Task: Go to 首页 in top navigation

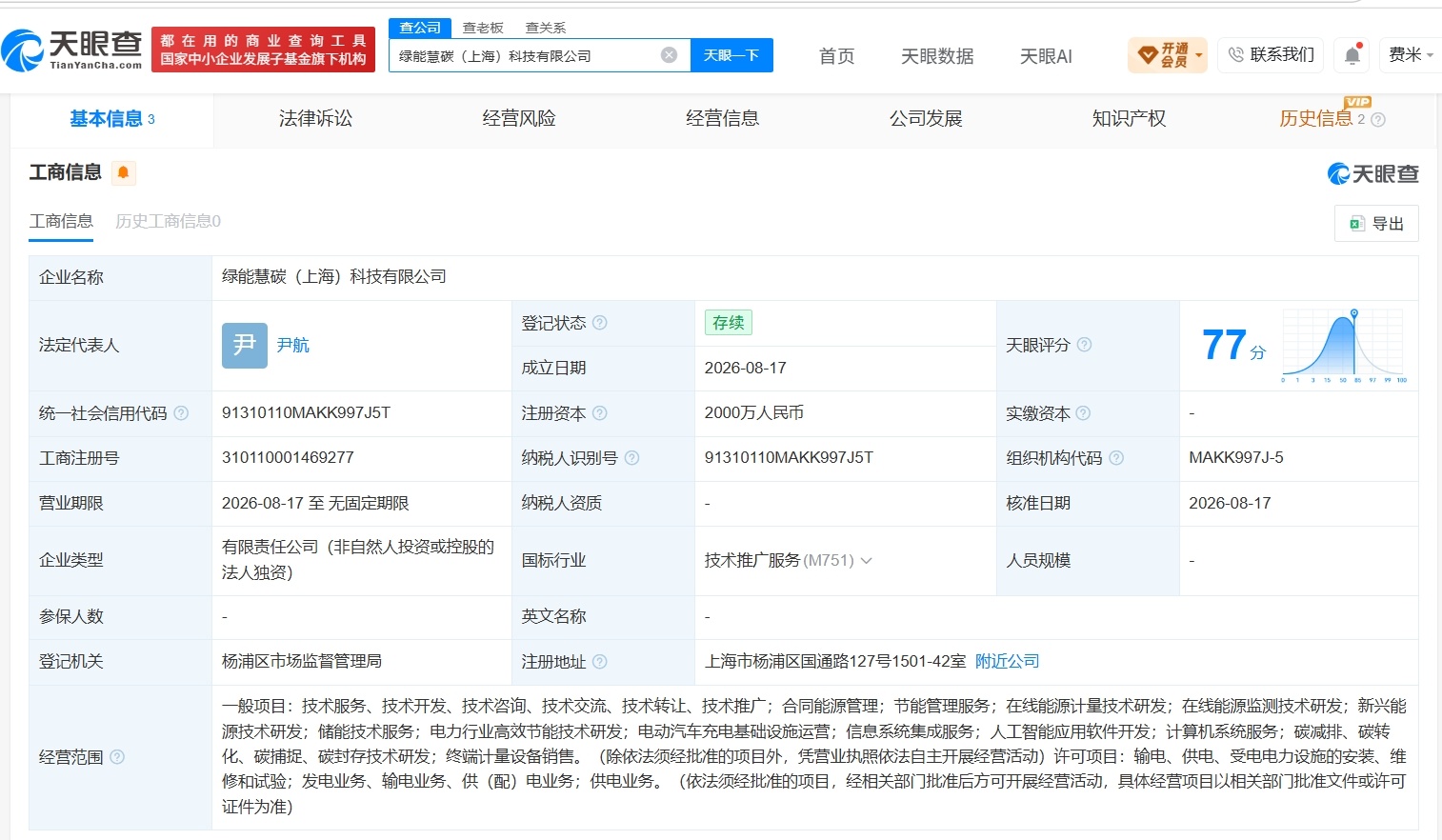Action: point(836,56)
